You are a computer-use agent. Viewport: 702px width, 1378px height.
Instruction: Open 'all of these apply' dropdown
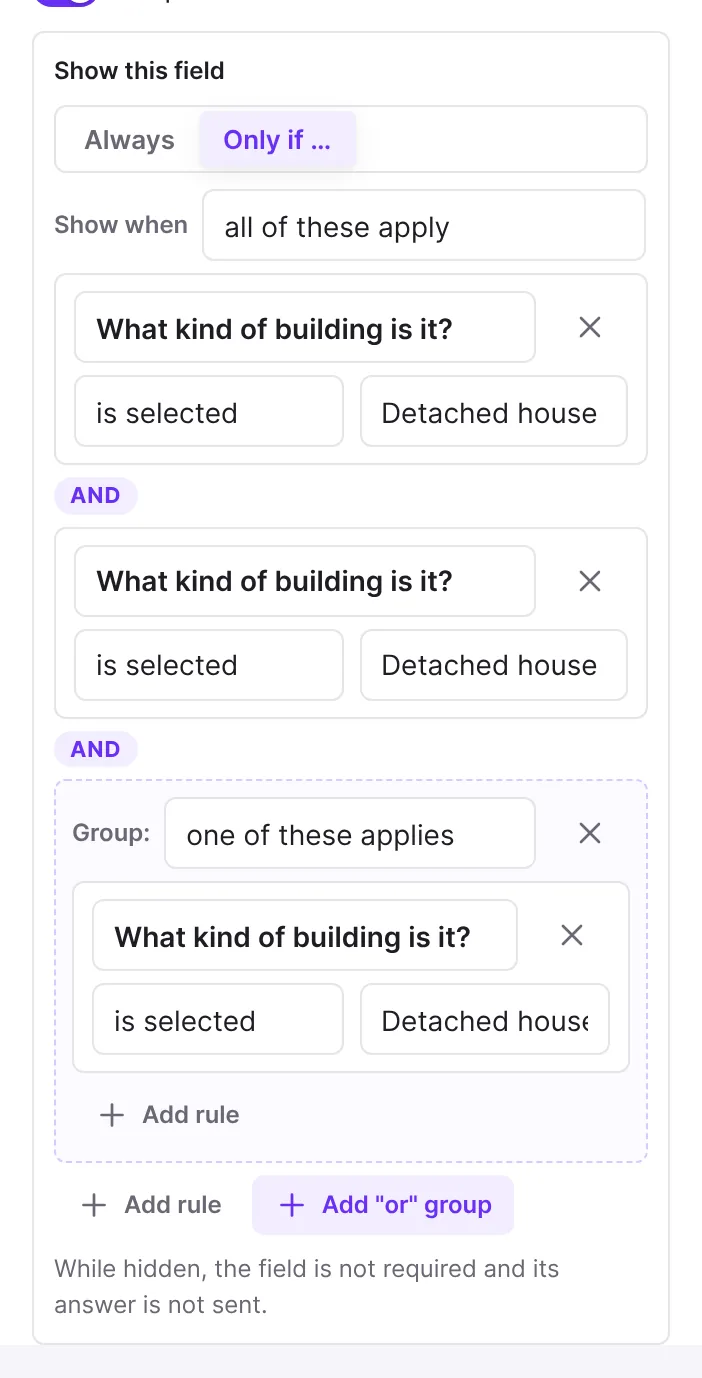point(424,226)
